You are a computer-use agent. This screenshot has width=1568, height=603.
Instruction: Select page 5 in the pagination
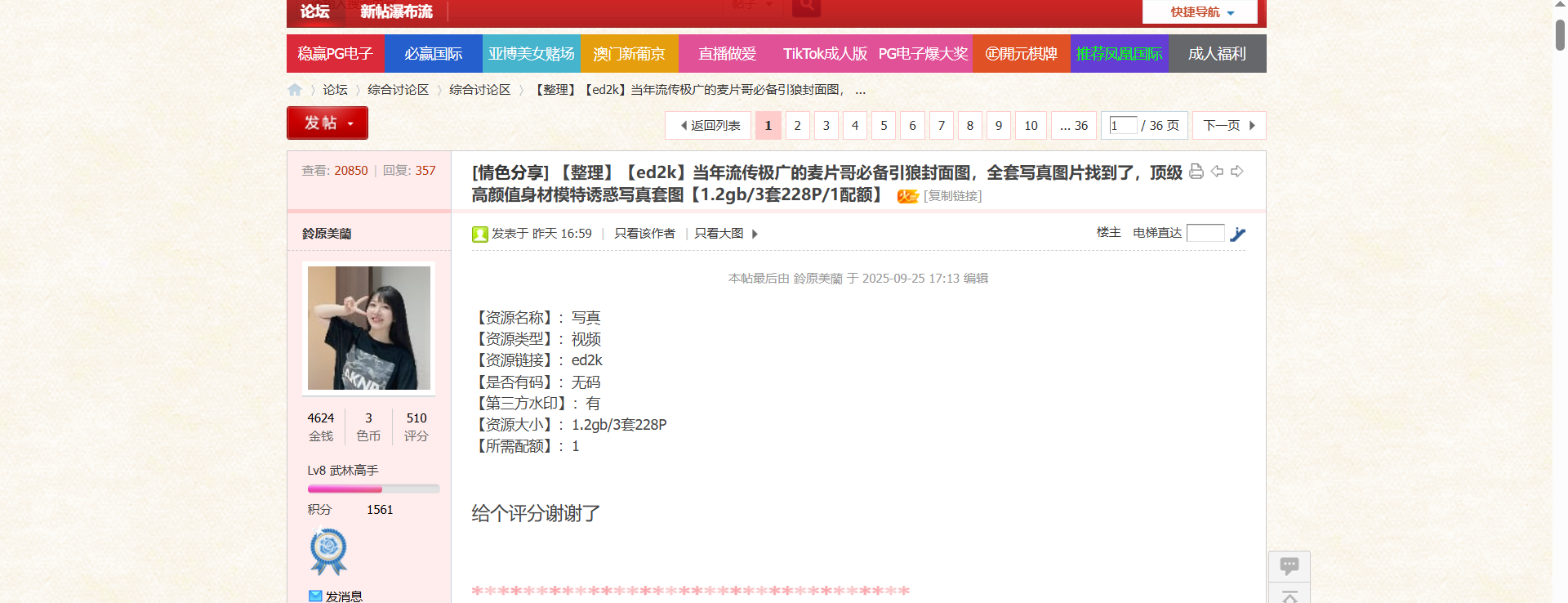click(x=884, y=126)
